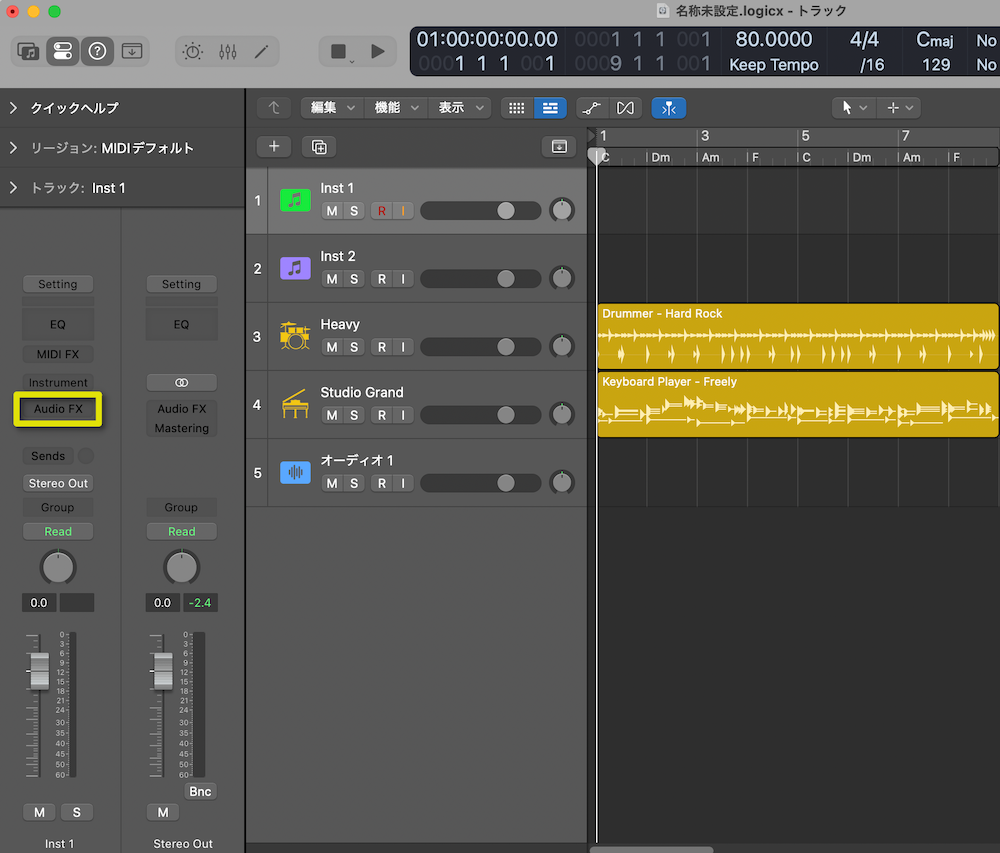Click the highlighted Audio FX slot on Inst 1

pos(58,409)
